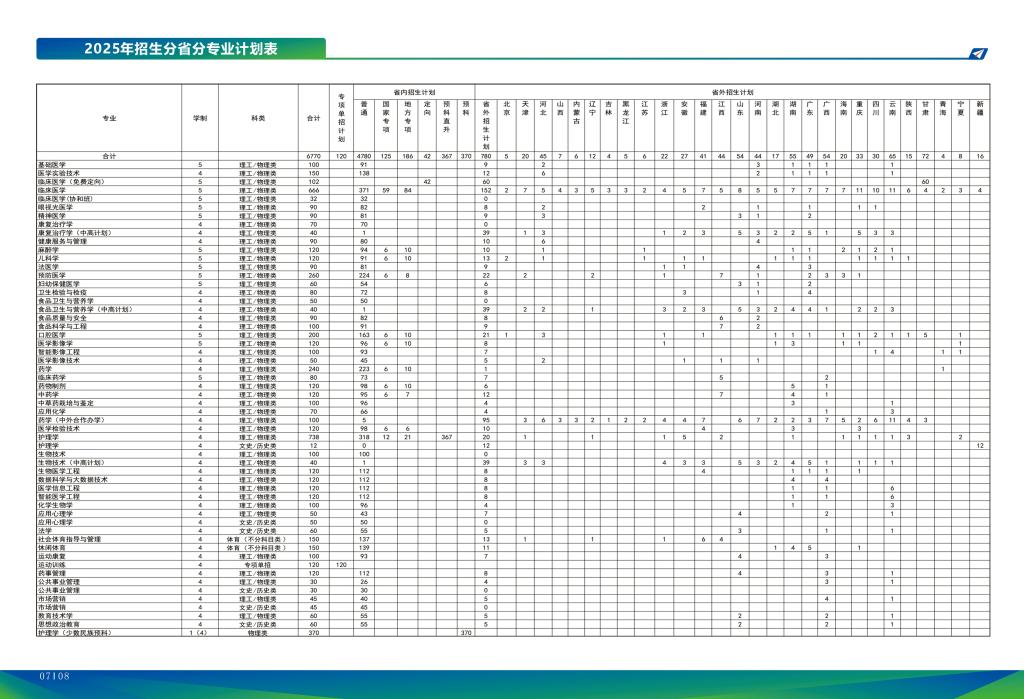
Task: Click the 北京 province column header
Action: click(x=507, y=108)
